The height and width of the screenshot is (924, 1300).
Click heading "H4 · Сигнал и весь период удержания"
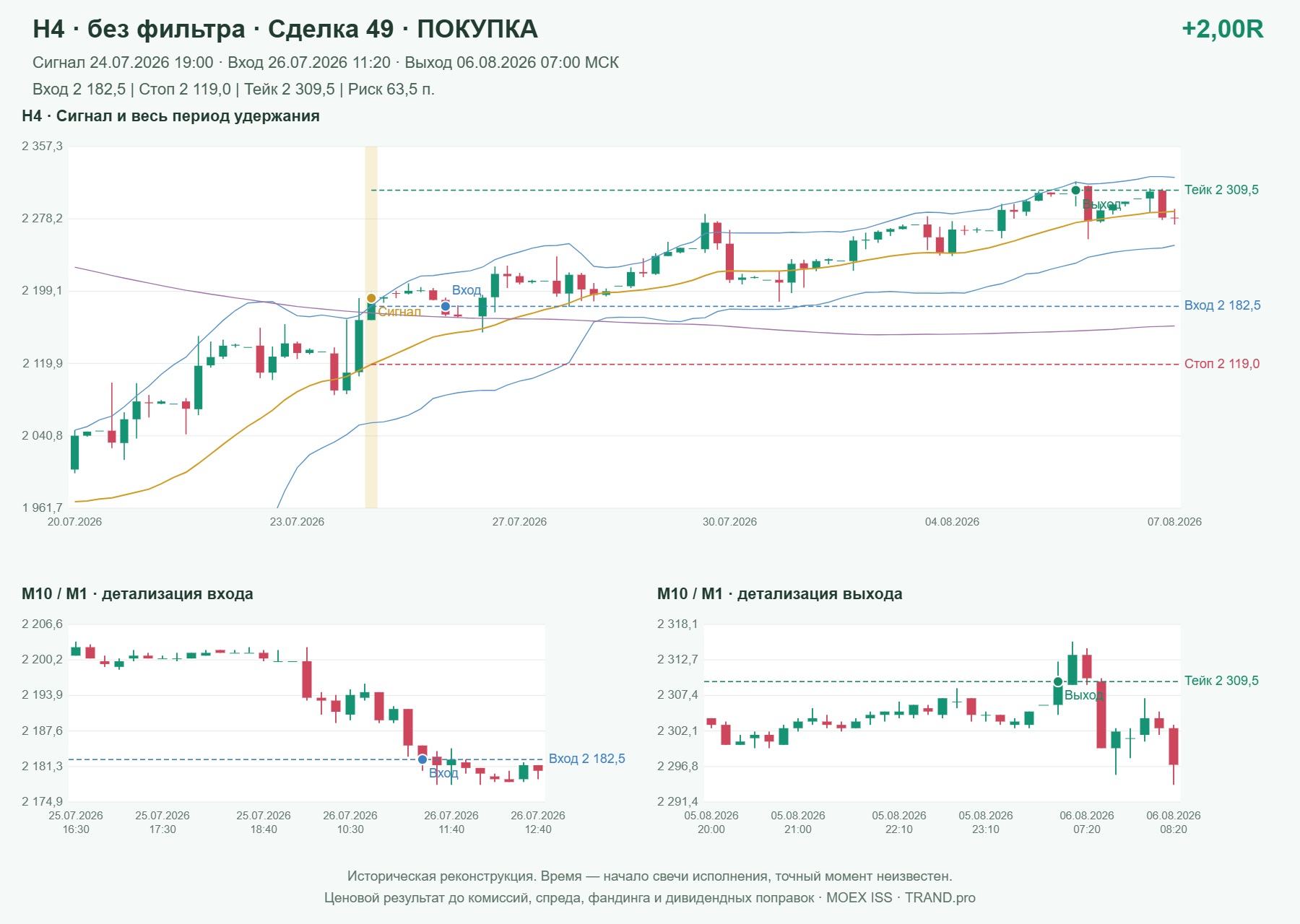pyautogui.click(x=170, y=116)
